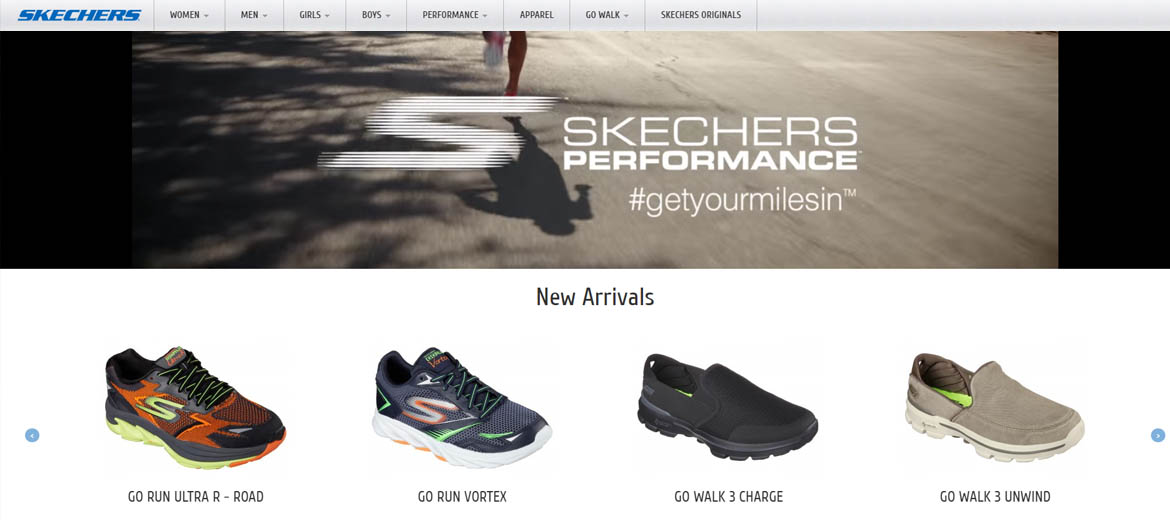
Task: Expand the Performance menu
Action: [x=454, y=15]
